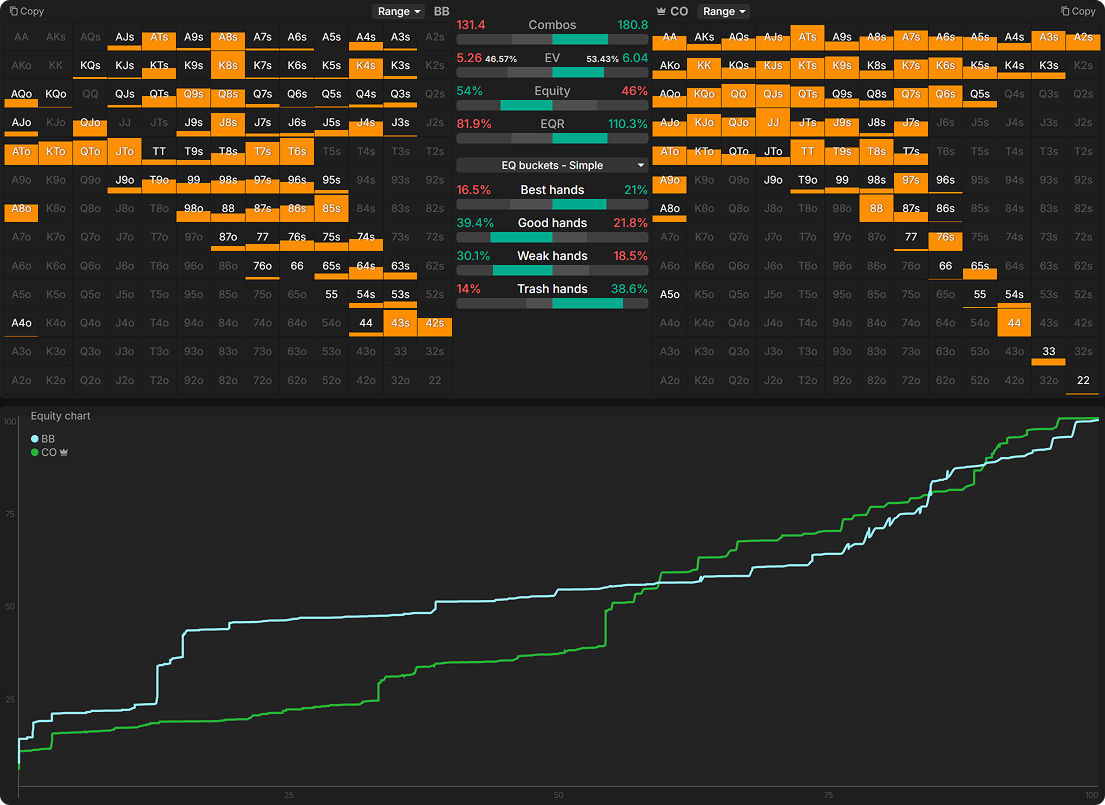Click the green CO legend dot
This screenshot has height=805, width=1105.
(x=35, y=453)
